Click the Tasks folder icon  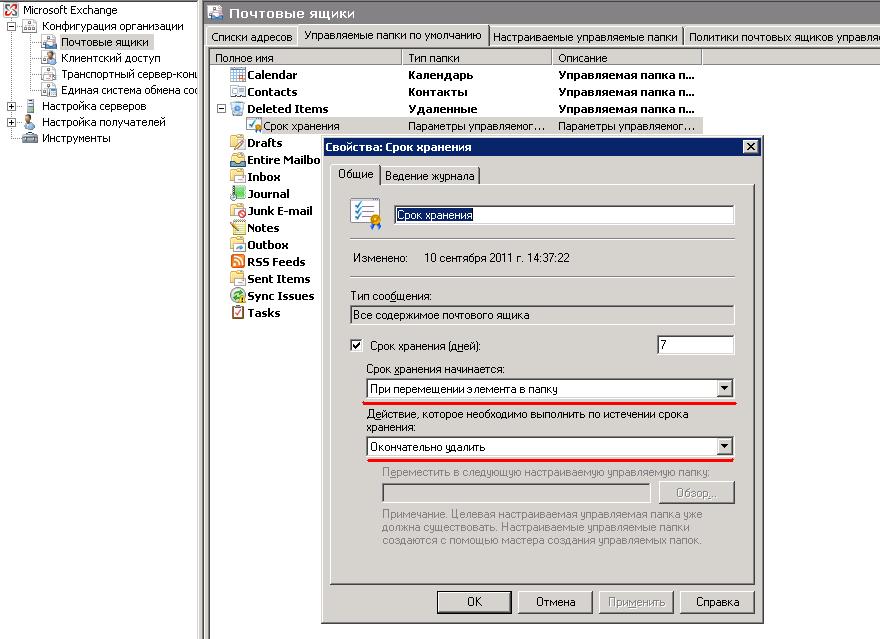pos(238,312)
